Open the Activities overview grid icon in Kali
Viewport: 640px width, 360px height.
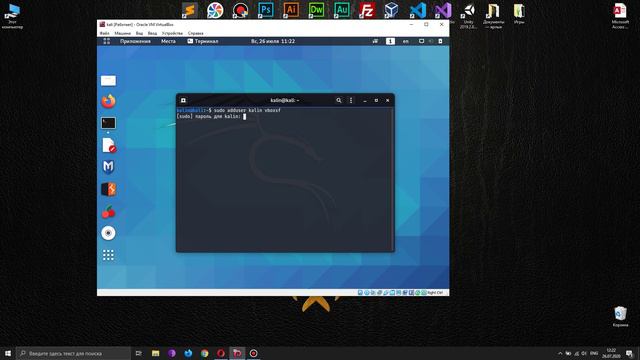(107, 41)
